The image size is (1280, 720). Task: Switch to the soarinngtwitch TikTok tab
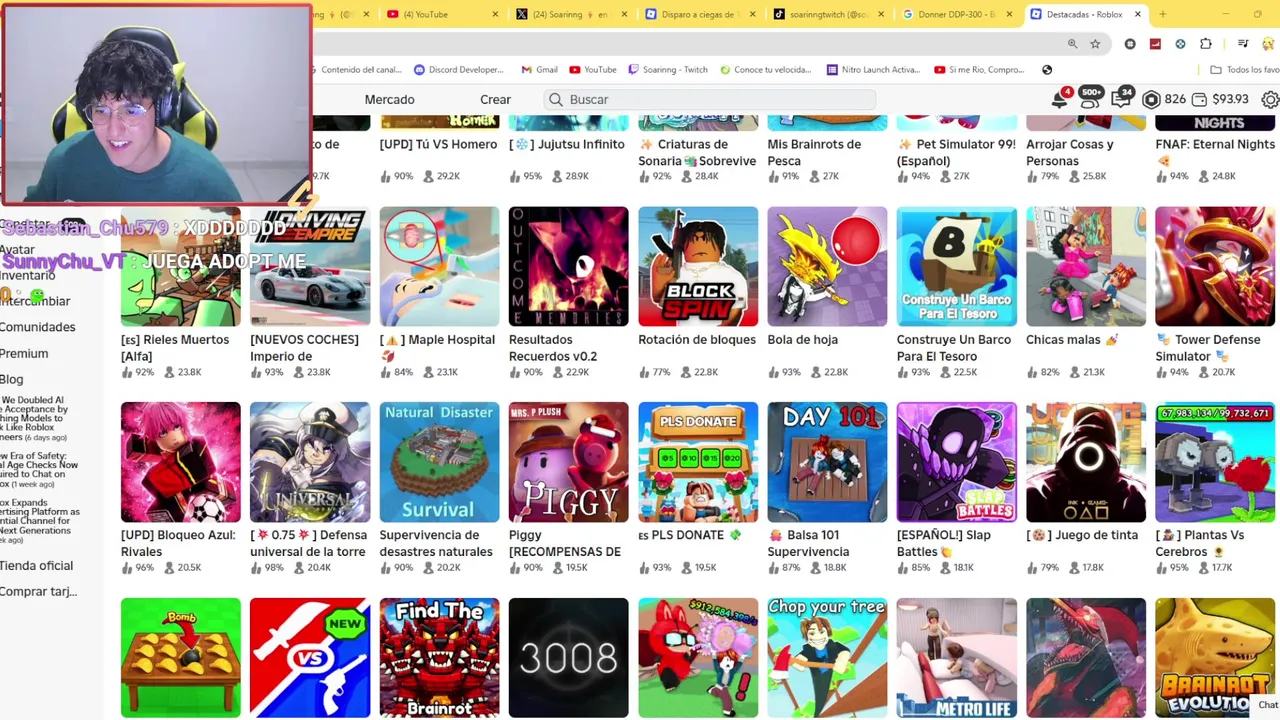pos(828,14)
